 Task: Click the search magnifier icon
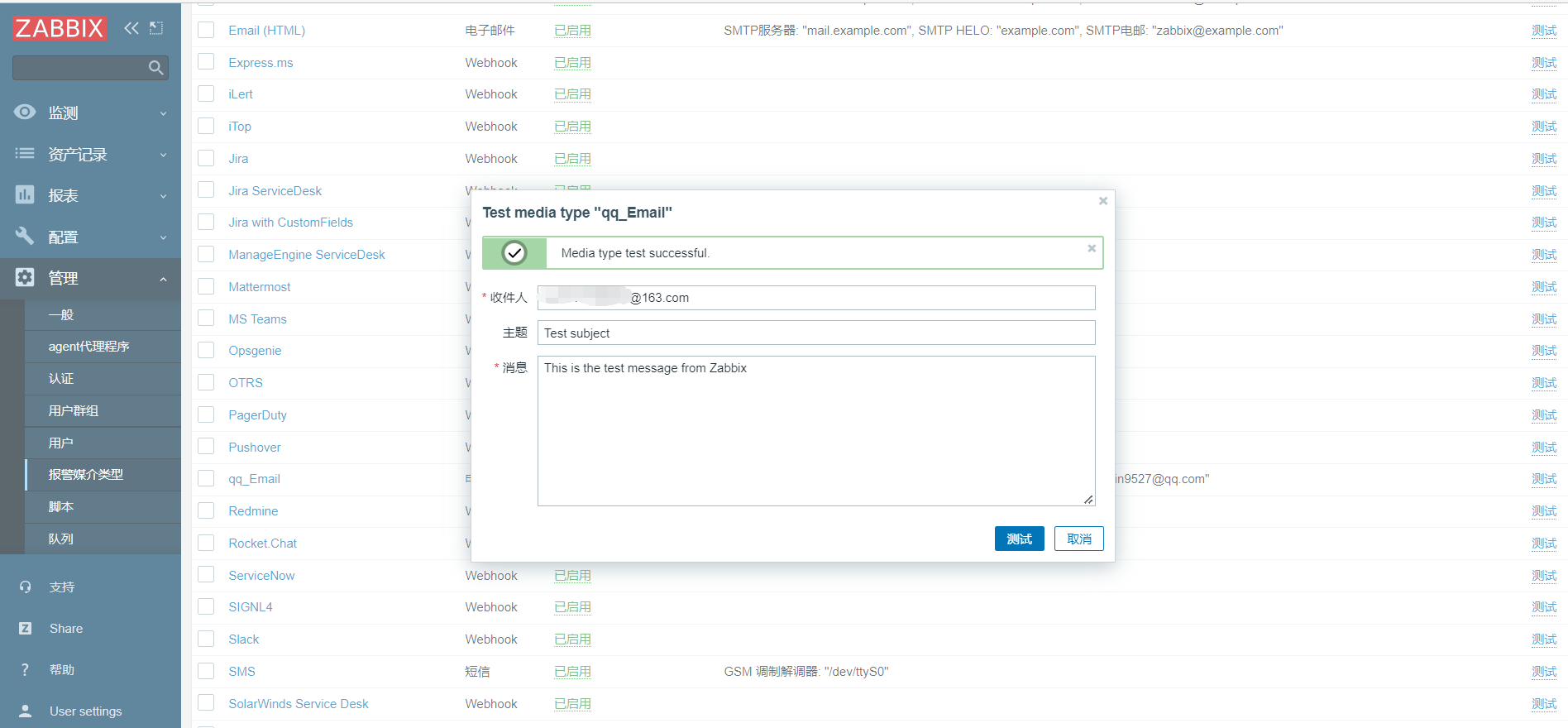pos(155,68)
